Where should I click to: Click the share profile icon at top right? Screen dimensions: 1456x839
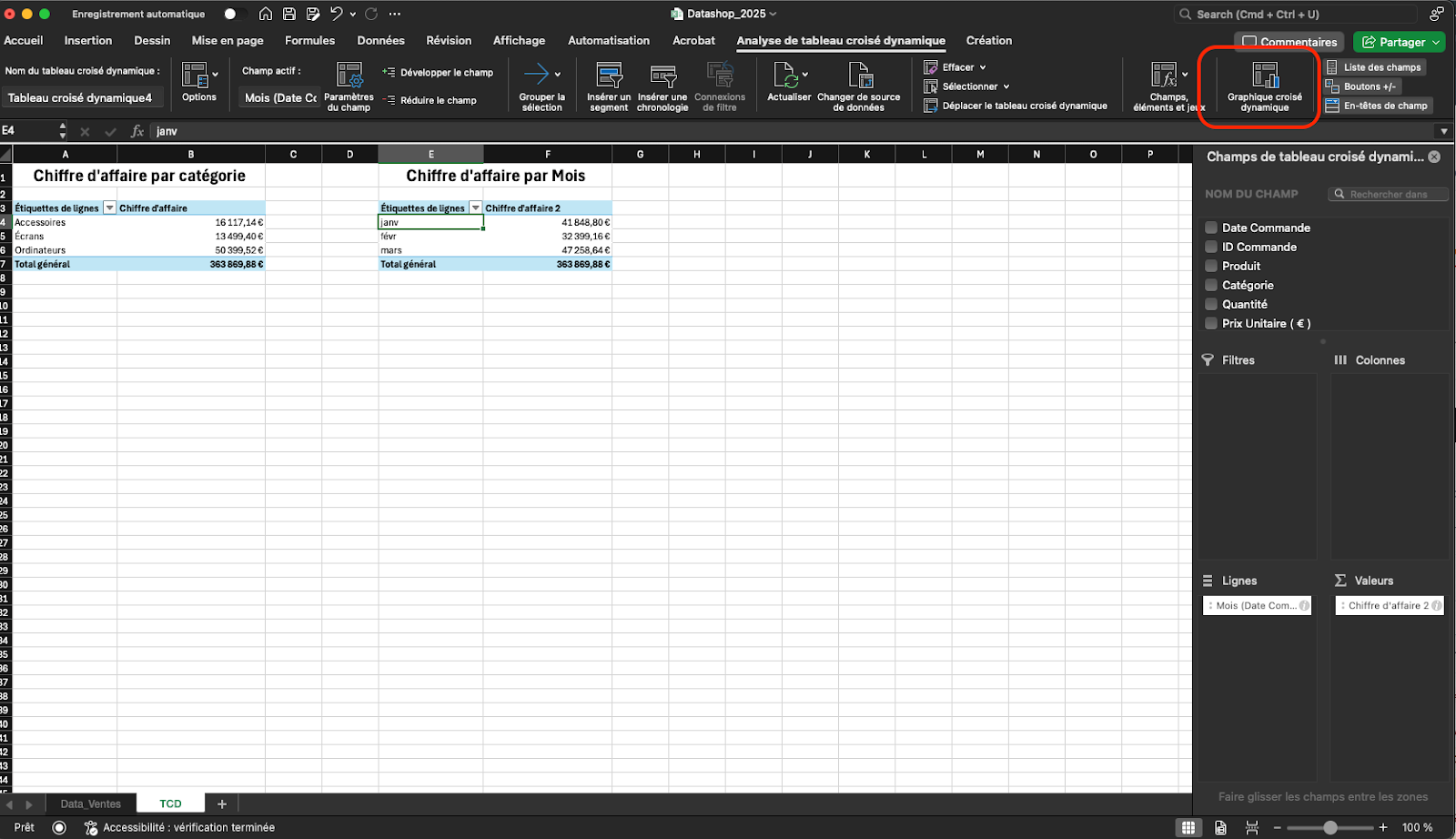[x=1437, y=14]
